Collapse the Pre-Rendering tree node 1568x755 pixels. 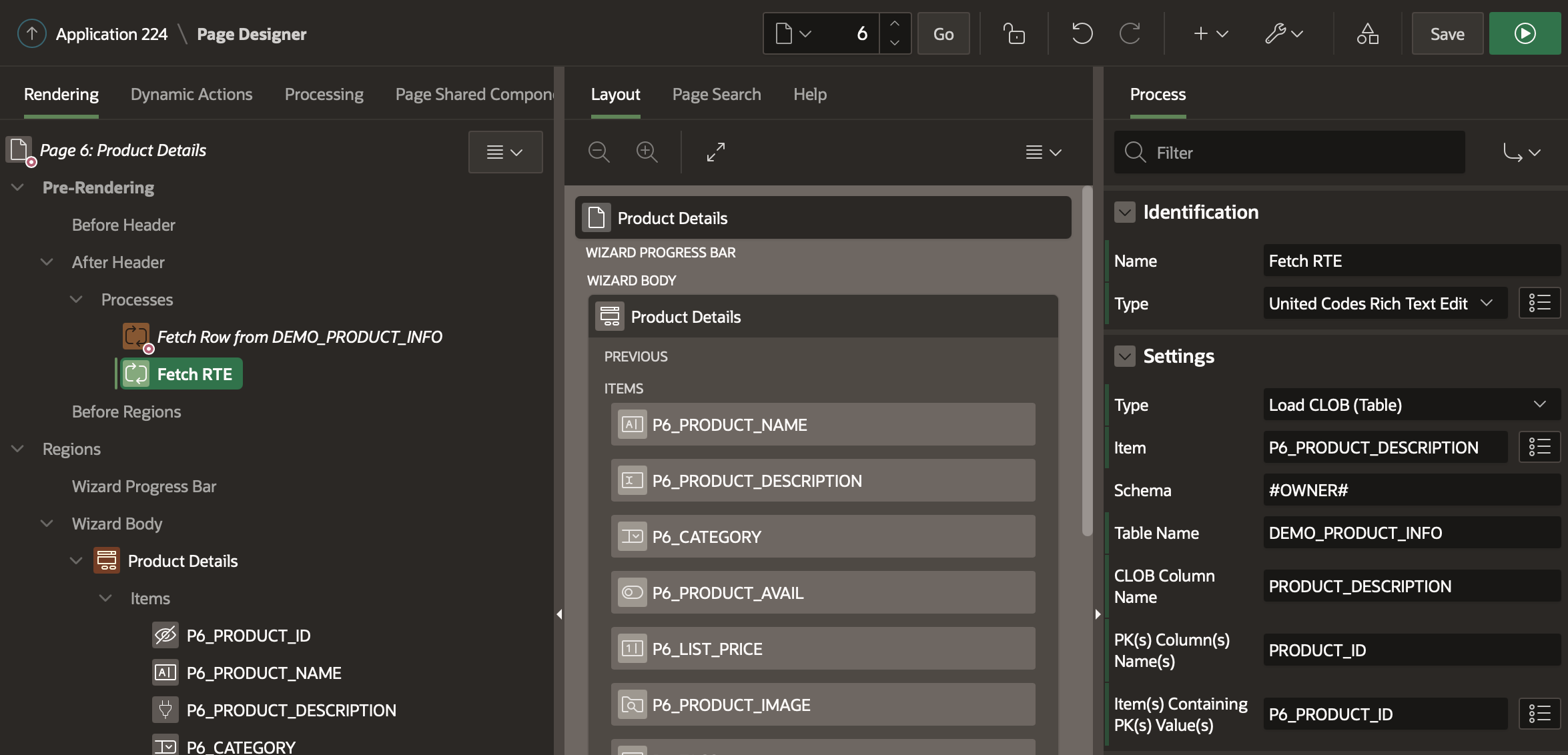point(18,187)
